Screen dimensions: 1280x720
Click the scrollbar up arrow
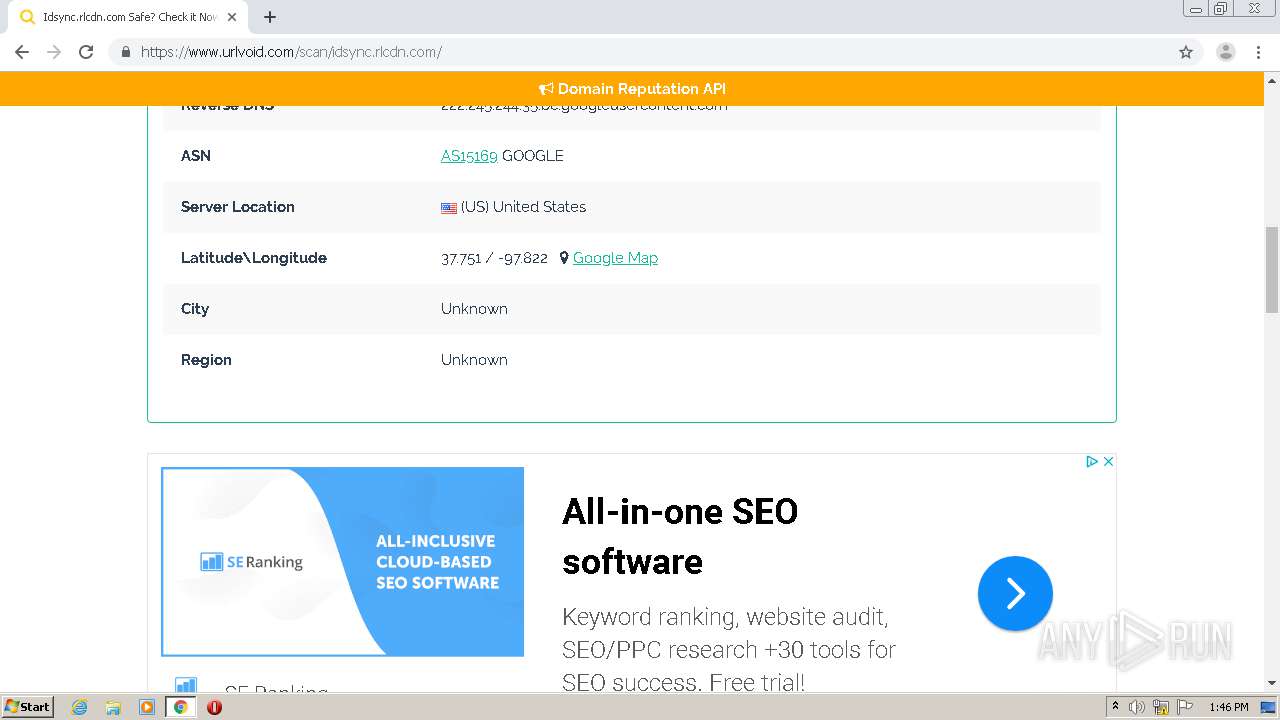1272,80
